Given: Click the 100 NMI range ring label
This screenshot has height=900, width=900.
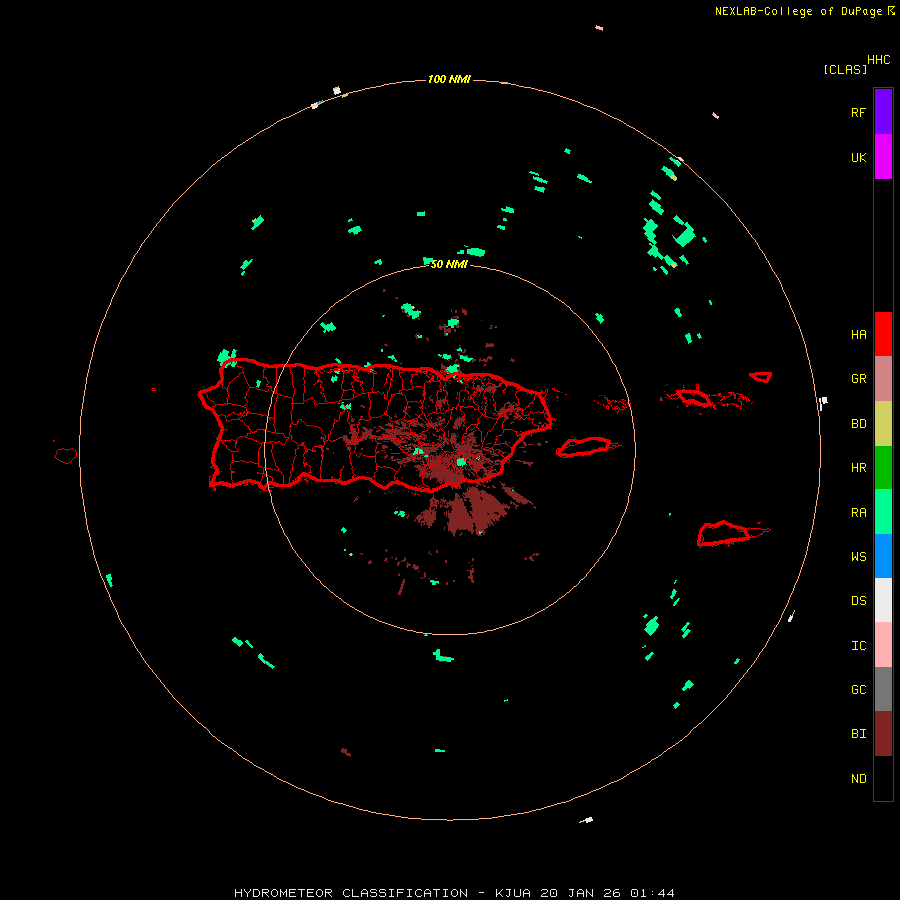Looking at the screenshot, I should point(449,79).
